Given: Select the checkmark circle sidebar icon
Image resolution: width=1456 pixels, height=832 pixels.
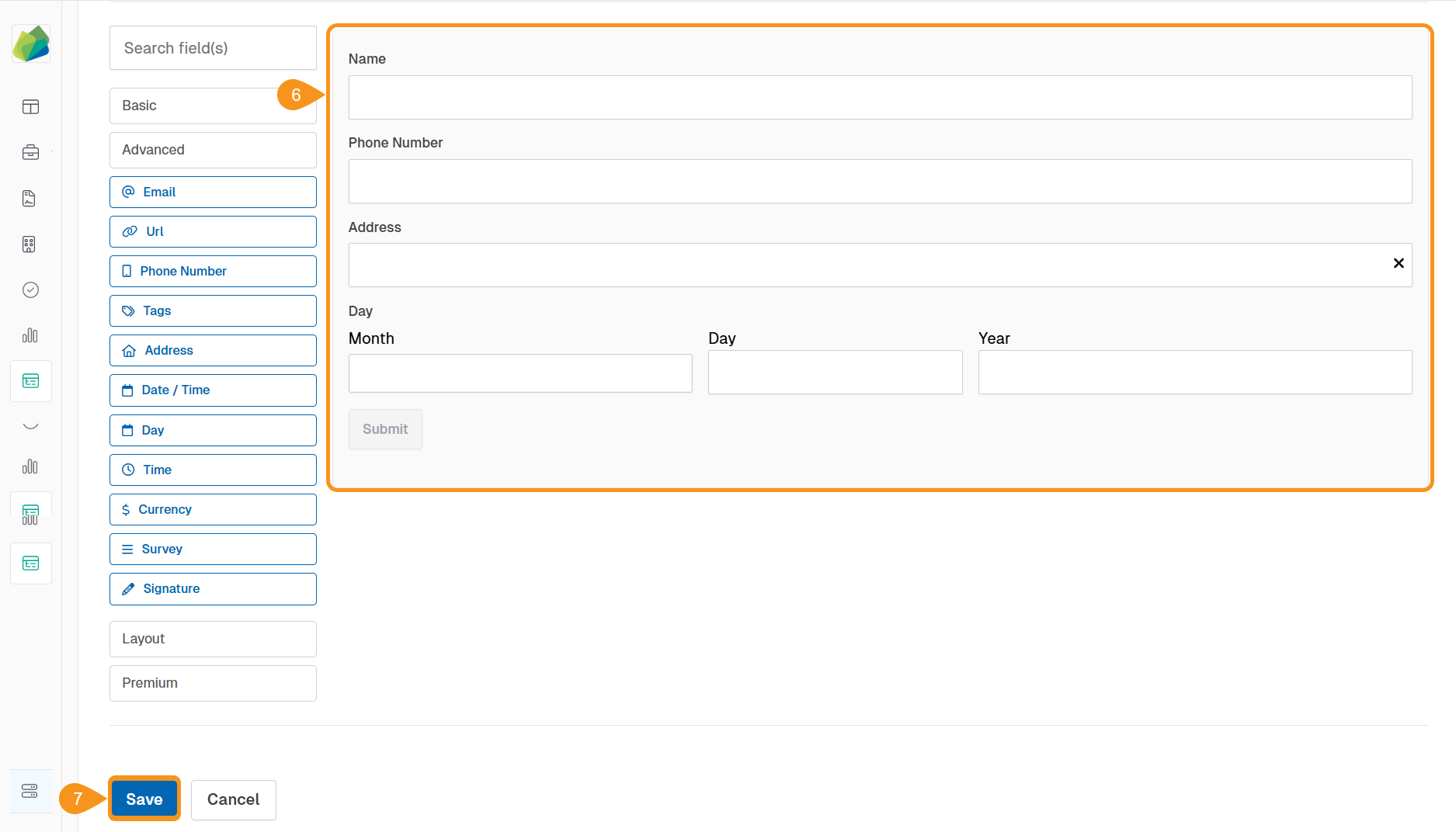Looking at the screenshot, I should click(30, 289).
